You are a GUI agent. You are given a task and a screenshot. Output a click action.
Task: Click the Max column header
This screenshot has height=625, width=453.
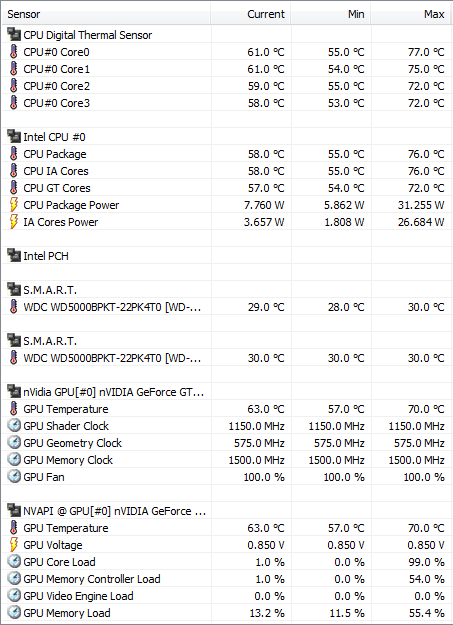coord(412,14)
